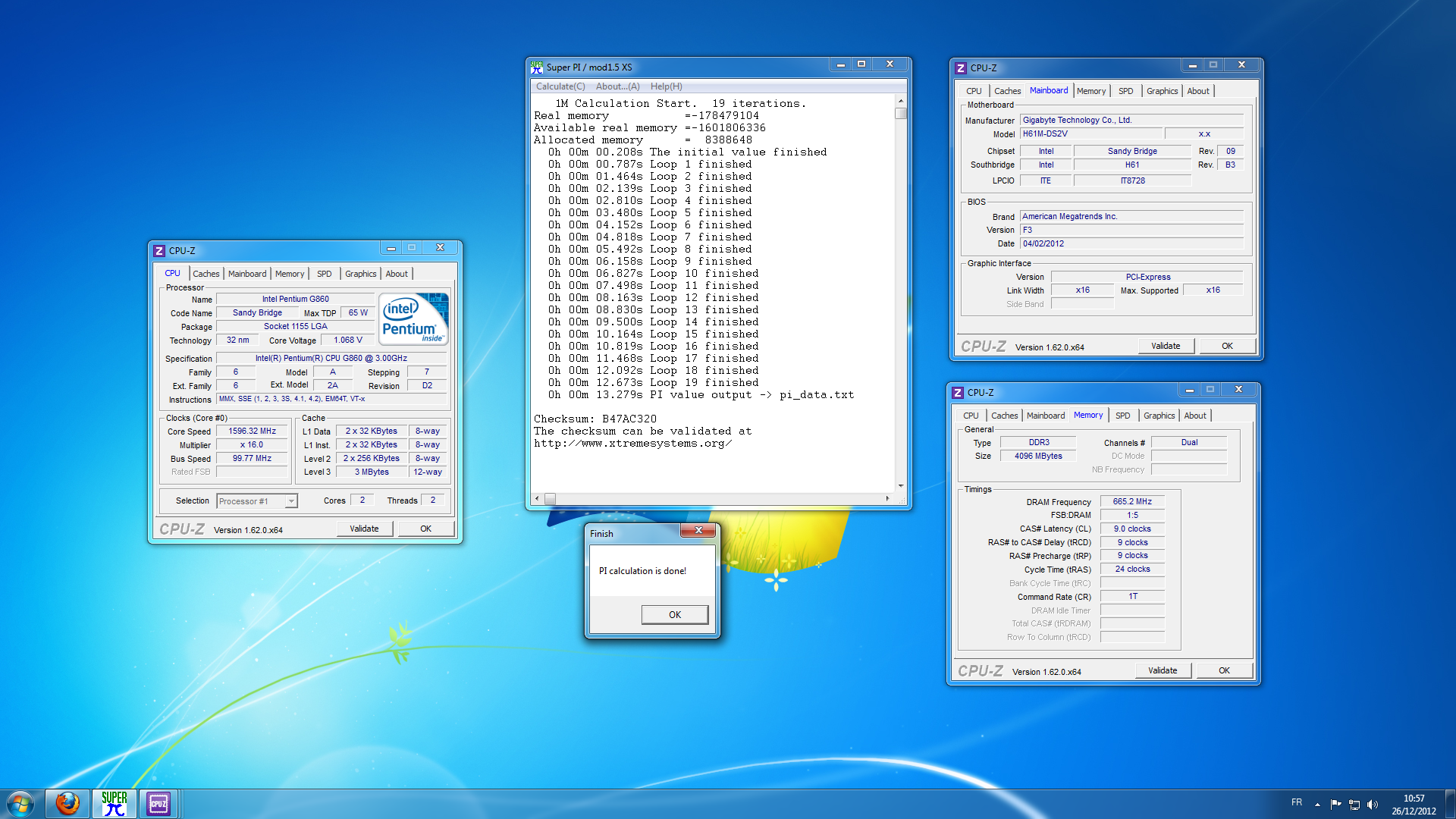Screen dimensions: 1456x819
Task: Close the Mainboard CPU-Z window
Action: pos(1241,65)
